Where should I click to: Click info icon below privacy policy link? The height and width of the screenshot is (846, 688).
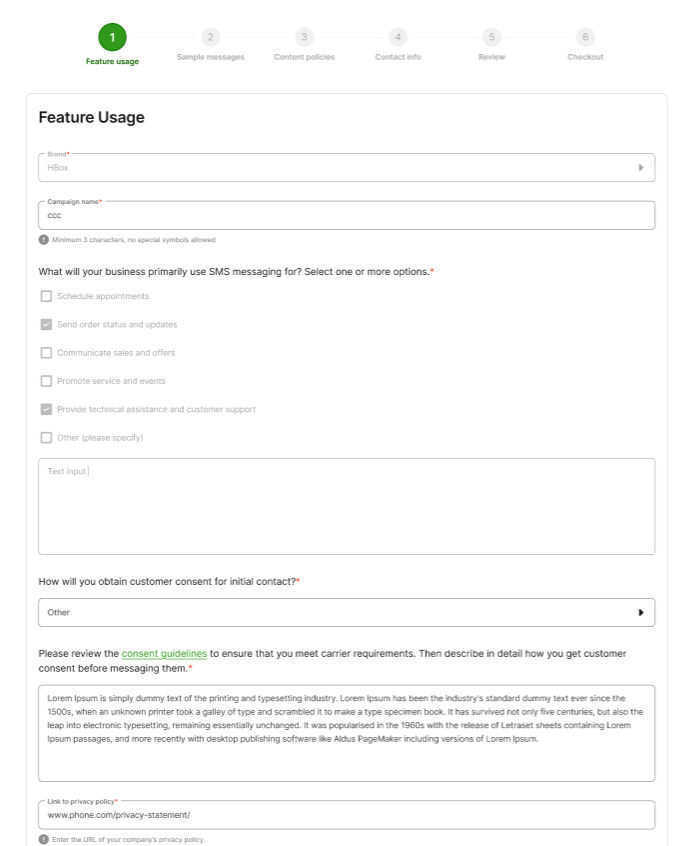(x=43, y=839)
